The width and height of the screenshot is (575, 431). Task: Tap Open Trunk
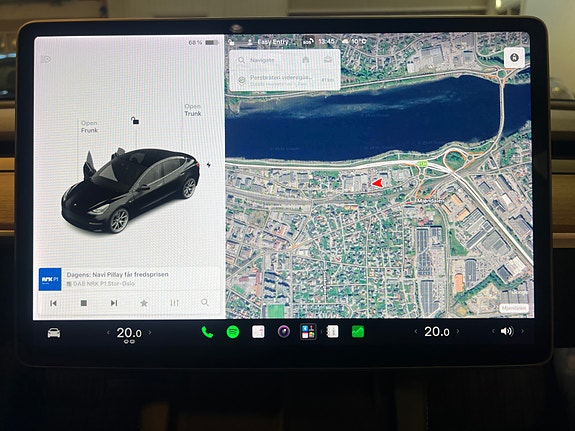[193, 110]
